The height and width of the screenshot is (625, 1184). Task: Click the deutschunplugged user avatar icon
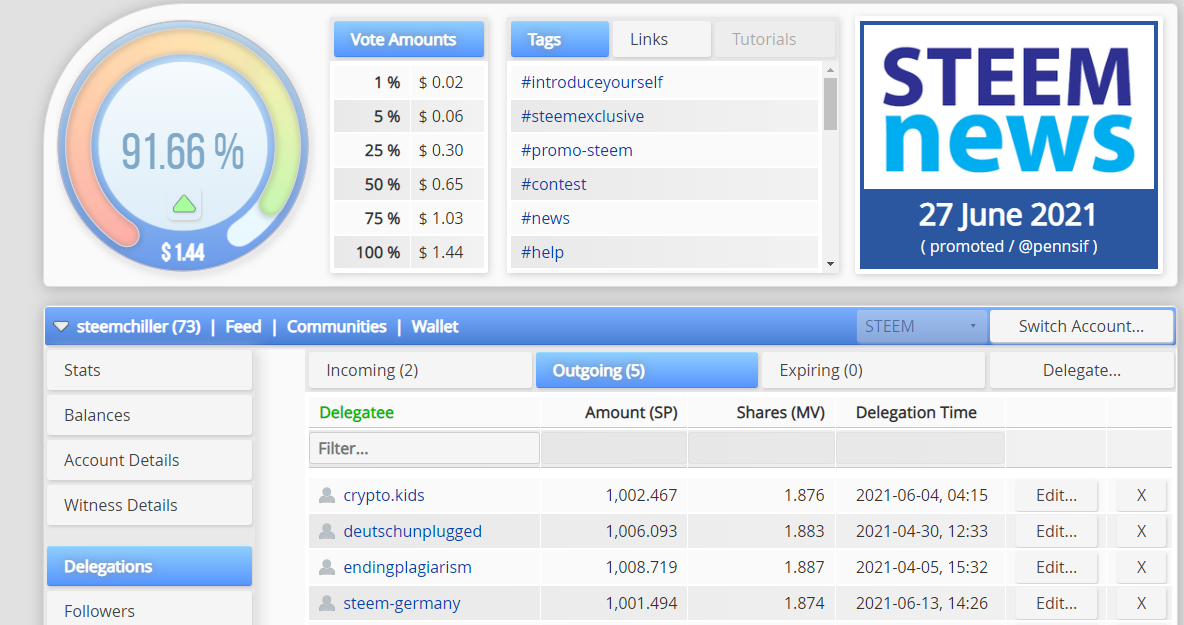pos(327,531)
